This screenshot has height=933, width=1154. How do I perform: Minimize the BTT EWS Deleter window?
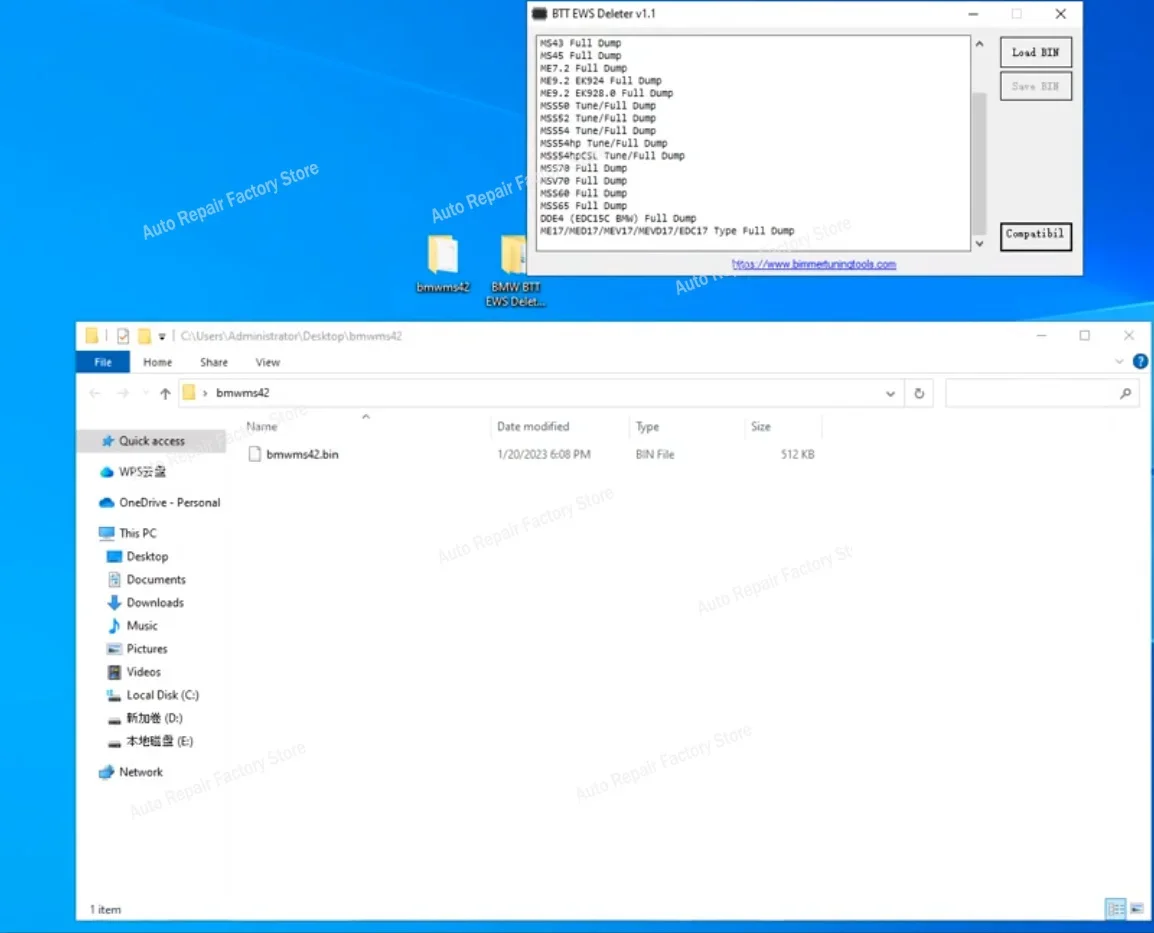point(973,14)
